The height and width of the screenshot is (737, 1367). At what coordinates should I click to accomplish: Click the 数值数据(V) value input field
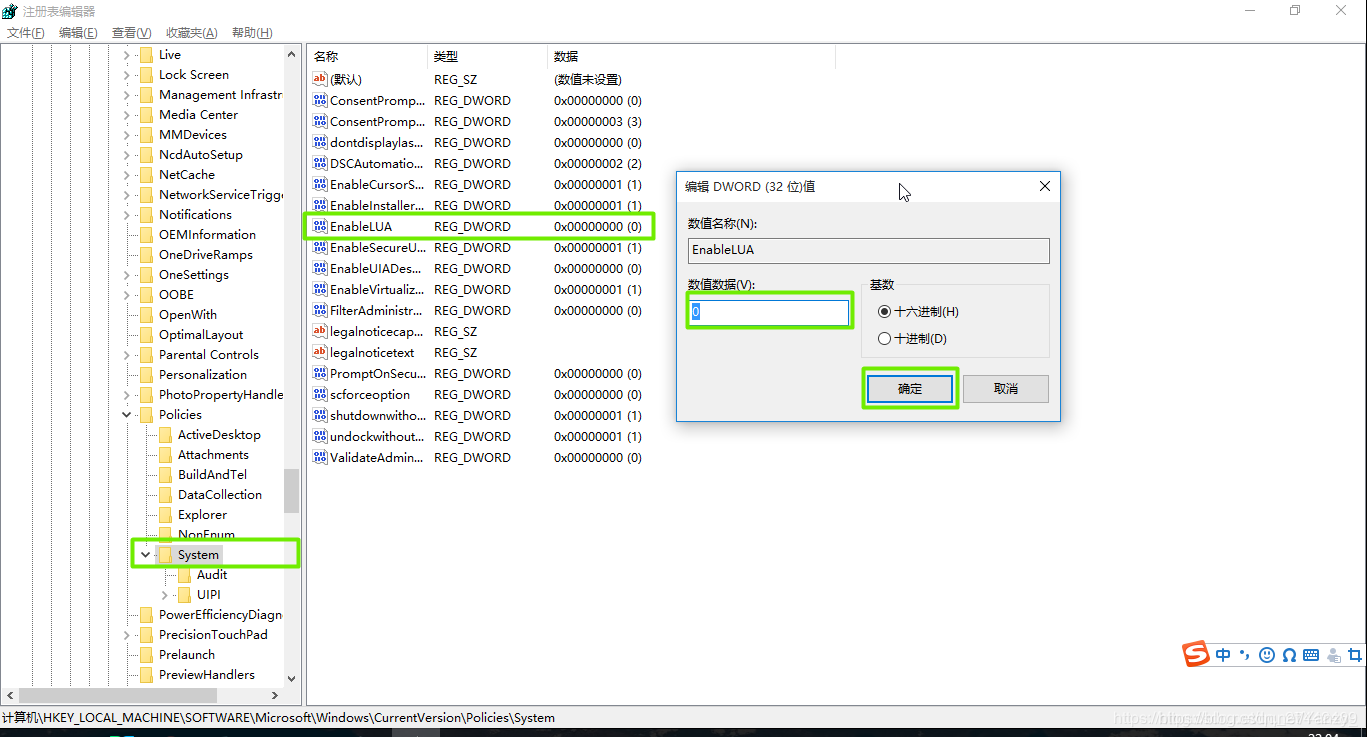[769, 312]
